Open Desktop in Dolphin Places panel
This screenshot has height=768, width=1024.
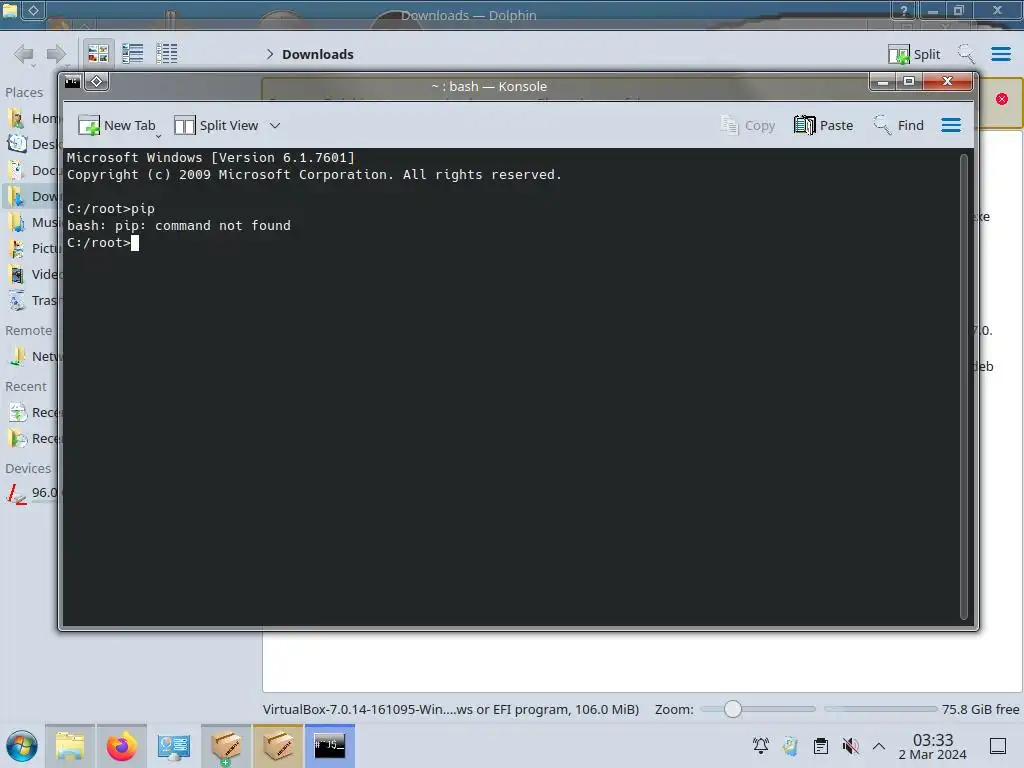[33, 144]
